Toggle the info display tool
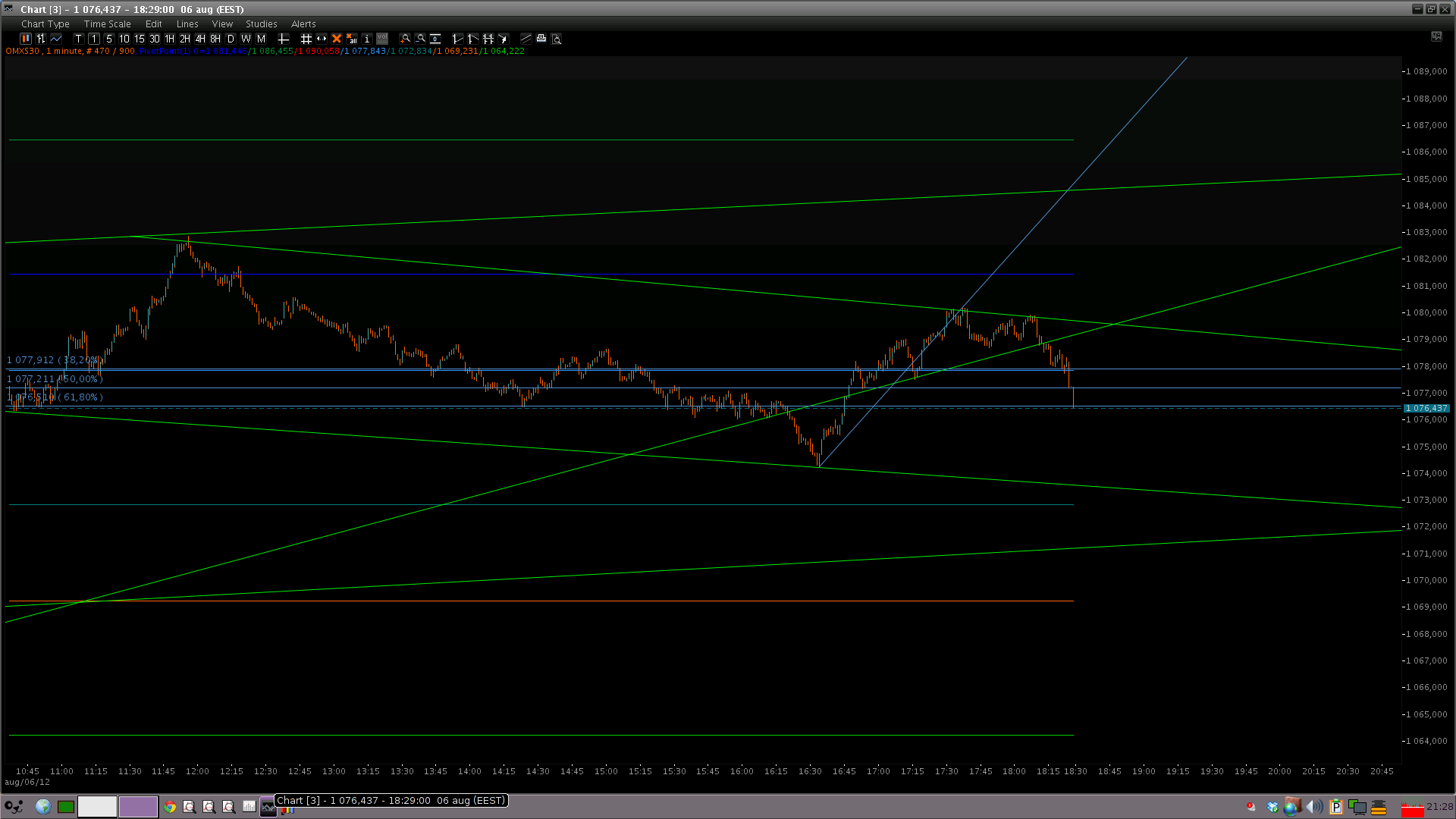Image resolution: width=1456 pixels, height=819 pixels. click(x=367, y=39)
